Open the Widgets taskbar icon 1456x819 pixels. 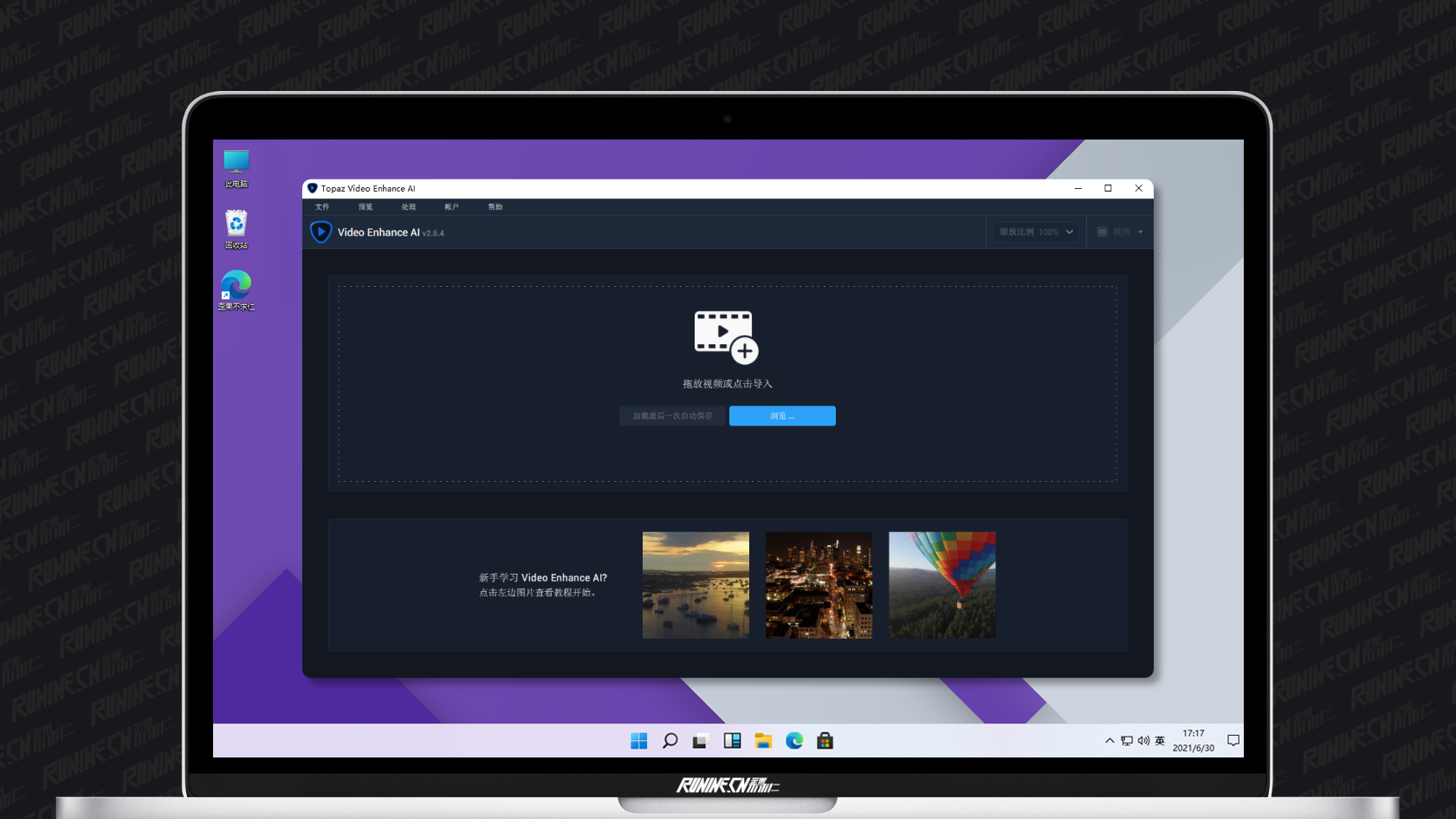click(732, 741)
